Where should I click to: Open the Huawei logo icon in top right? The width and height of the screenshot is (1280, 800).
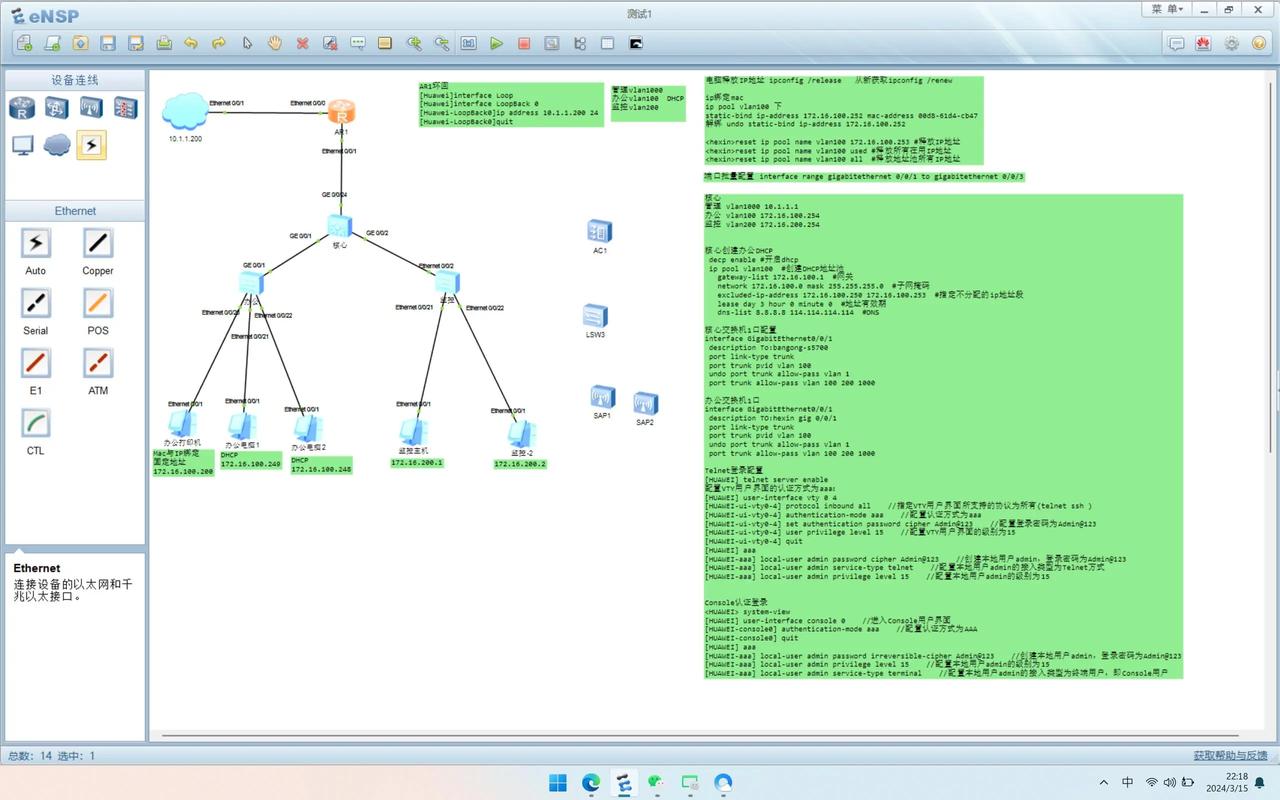tap(1203, 44)
